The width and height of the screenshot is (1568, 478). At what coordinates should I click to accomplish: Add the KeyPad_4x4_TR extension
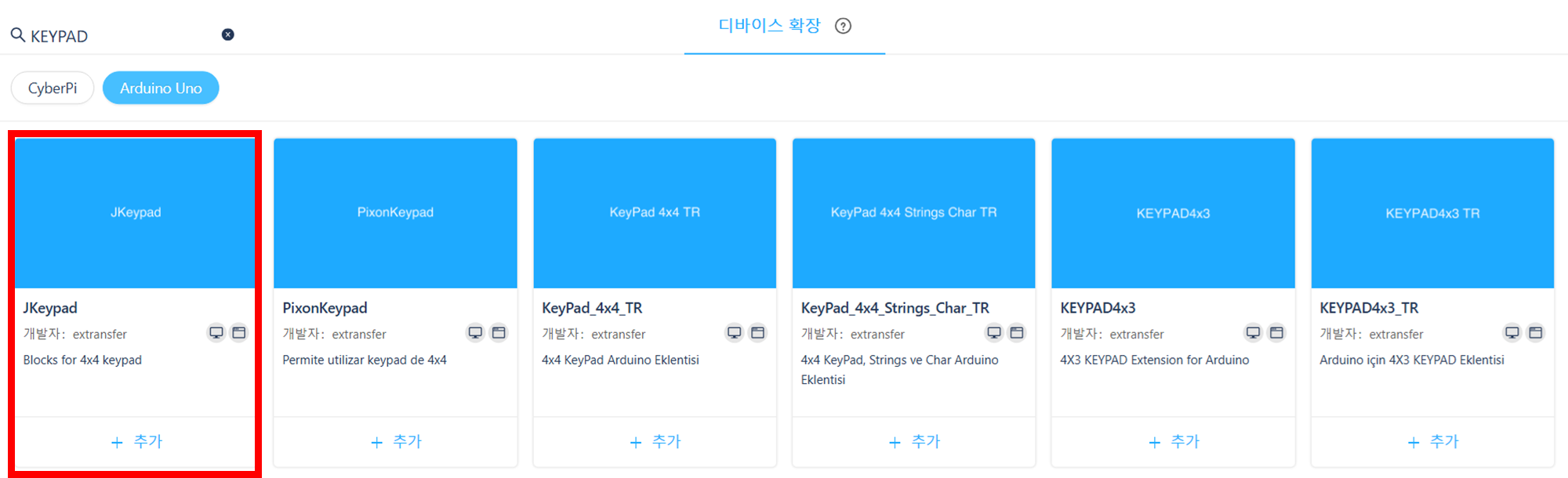(x=655, y=442)
